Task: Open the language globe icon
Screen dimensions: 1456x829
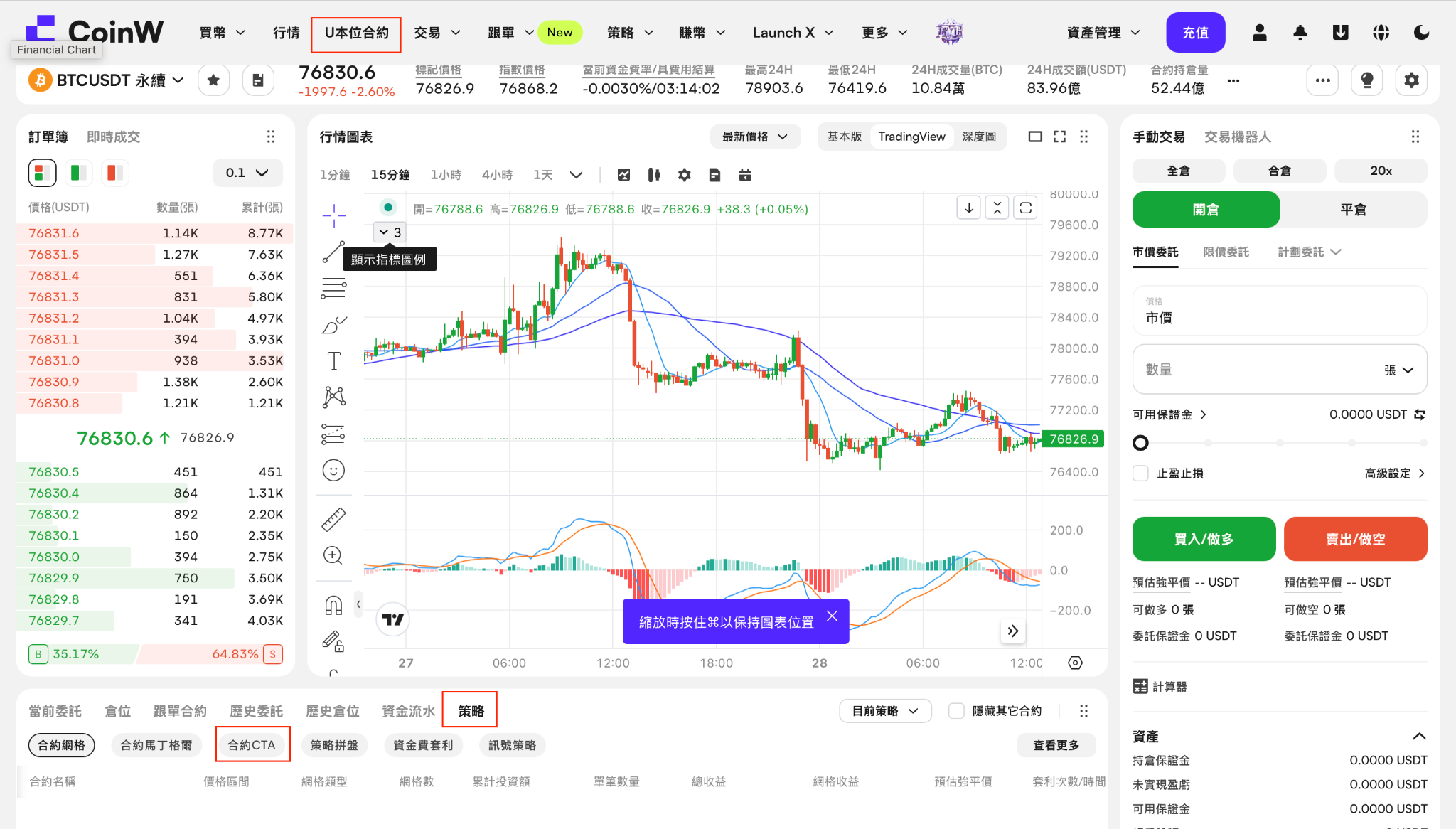Action: coord(1381,33)
